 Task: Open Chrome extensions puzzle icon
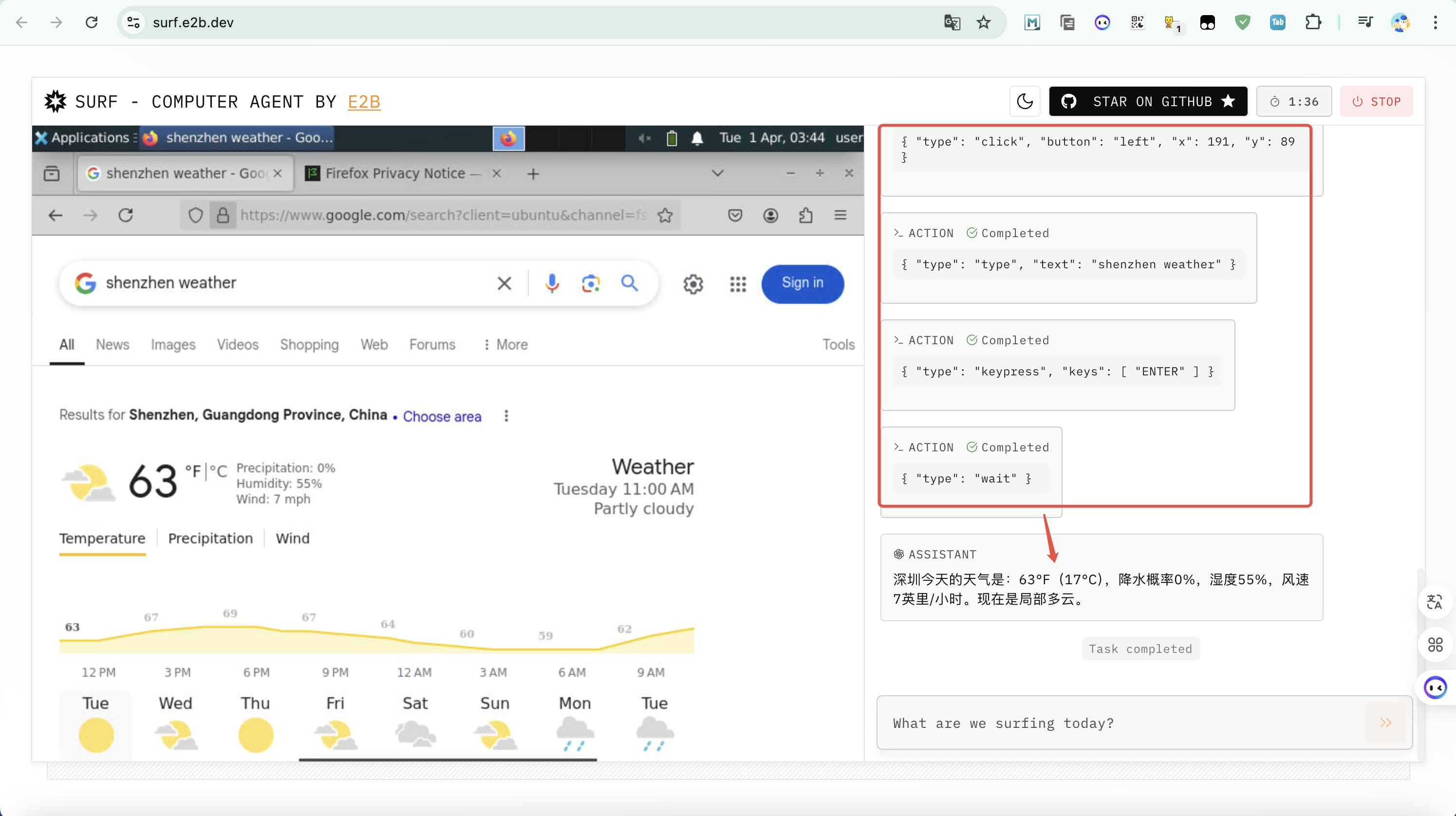(x=1313, y=22)
